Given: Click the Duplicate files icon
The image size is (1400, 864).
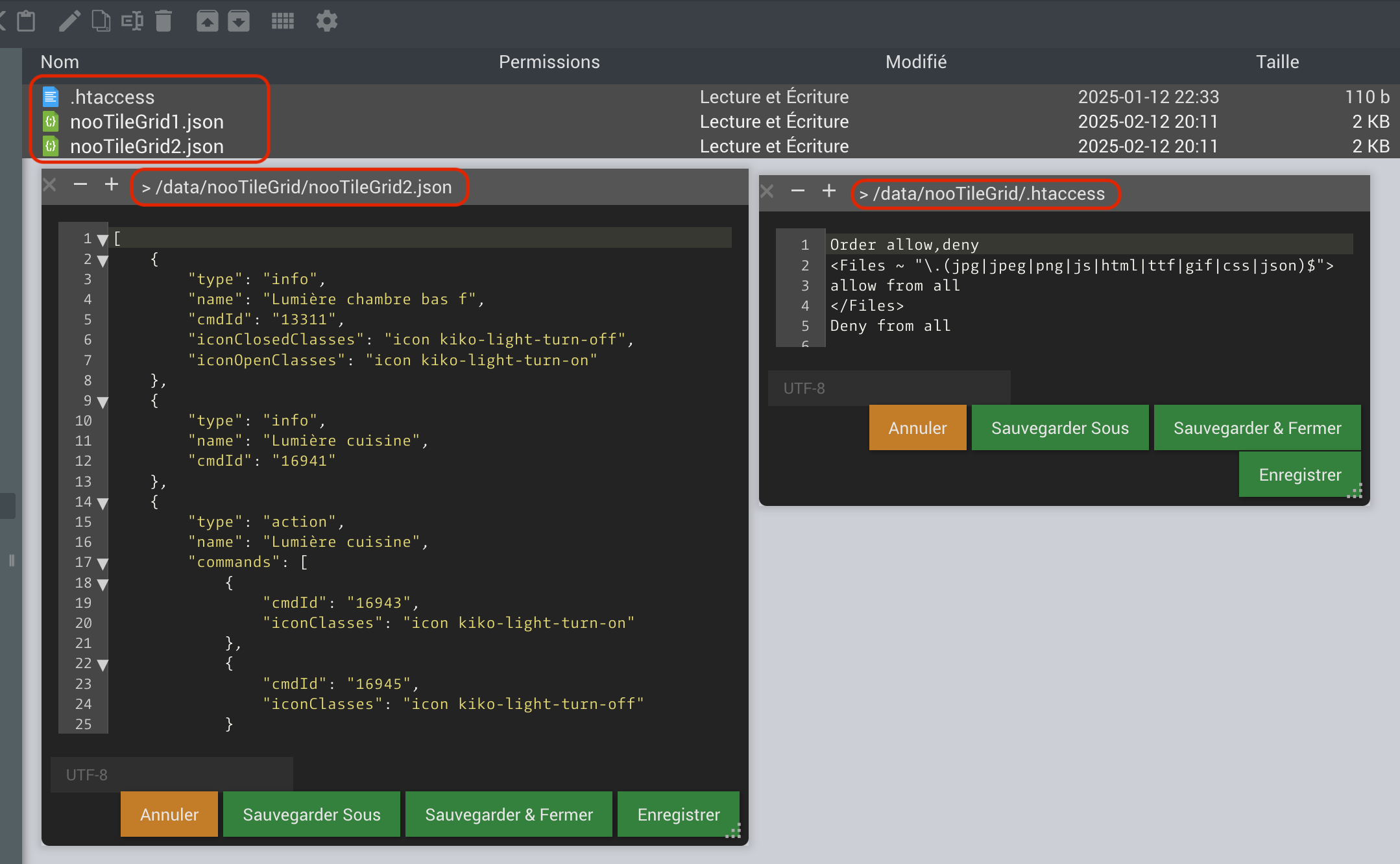Looking at the screenshot, I should (101, 21).
